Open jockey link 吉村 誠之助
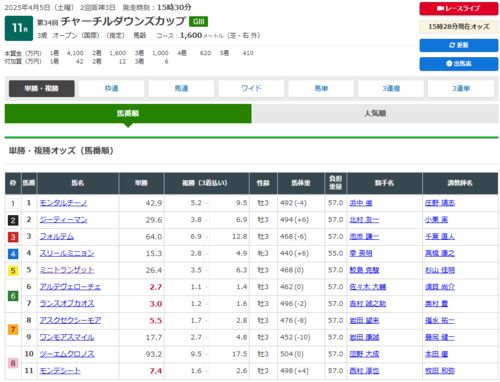This screenshot has width=500, height=382. [367, 304]
